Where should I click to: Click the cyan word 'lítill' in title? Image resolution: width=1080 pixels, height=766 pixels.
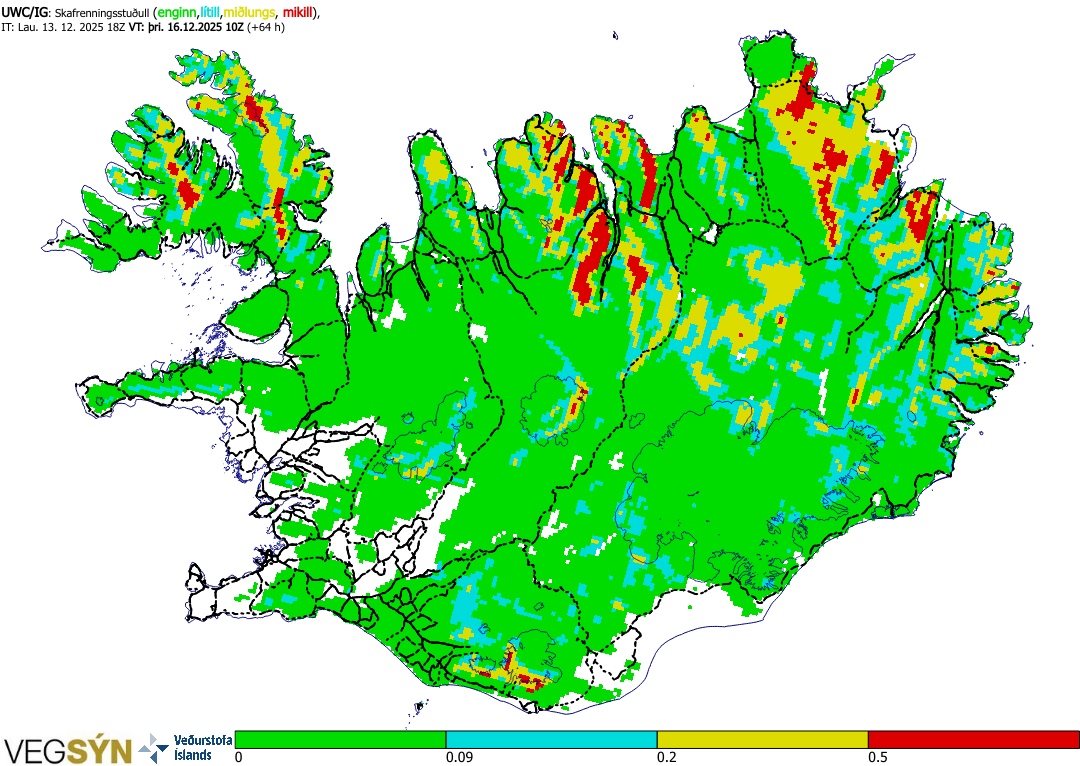click(211, 12)
